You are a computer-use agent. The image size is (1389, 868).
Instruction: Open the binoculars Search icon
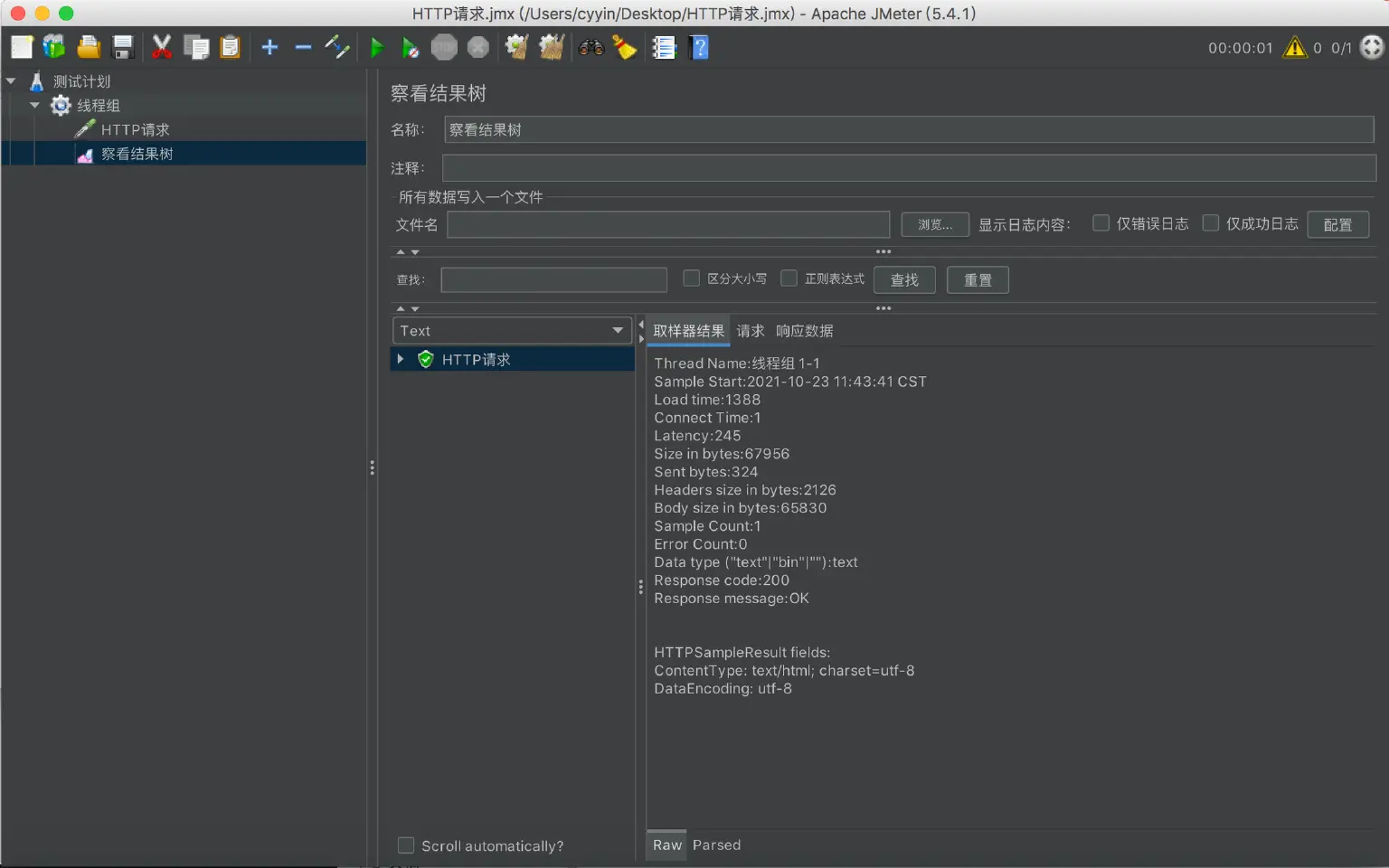coord(591,47)
